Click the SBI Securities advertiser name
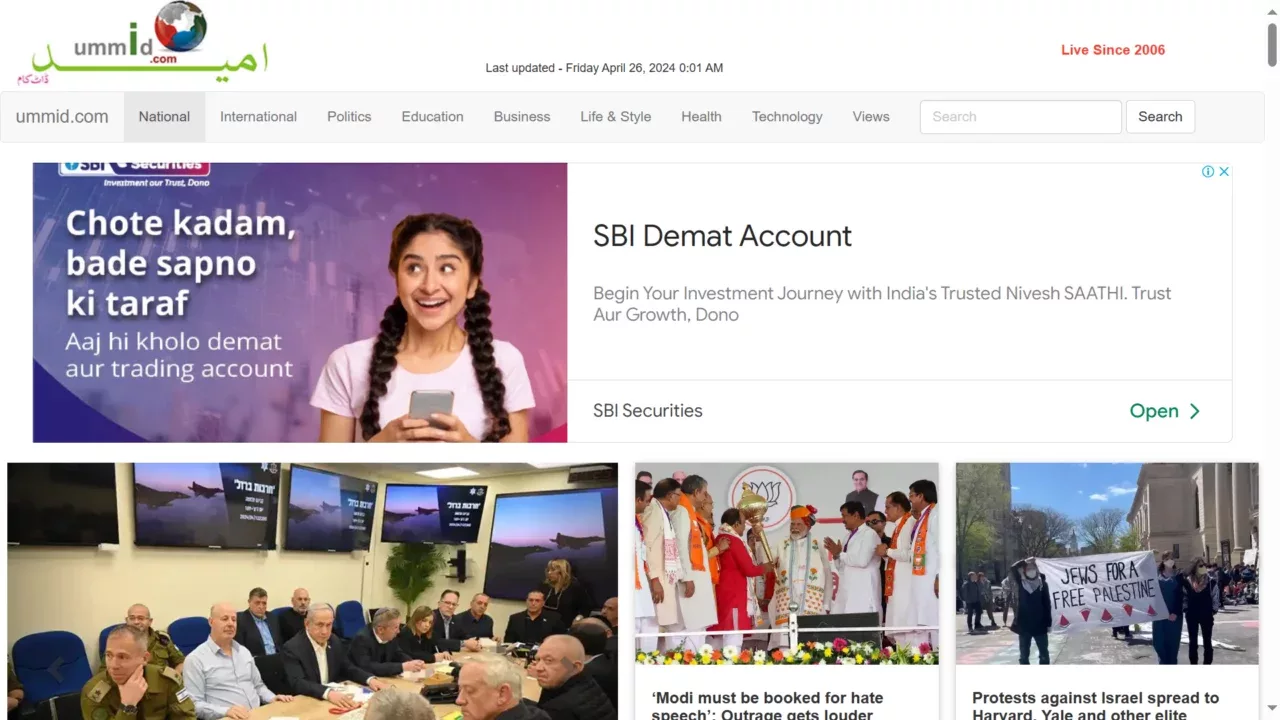 [648, 411]
